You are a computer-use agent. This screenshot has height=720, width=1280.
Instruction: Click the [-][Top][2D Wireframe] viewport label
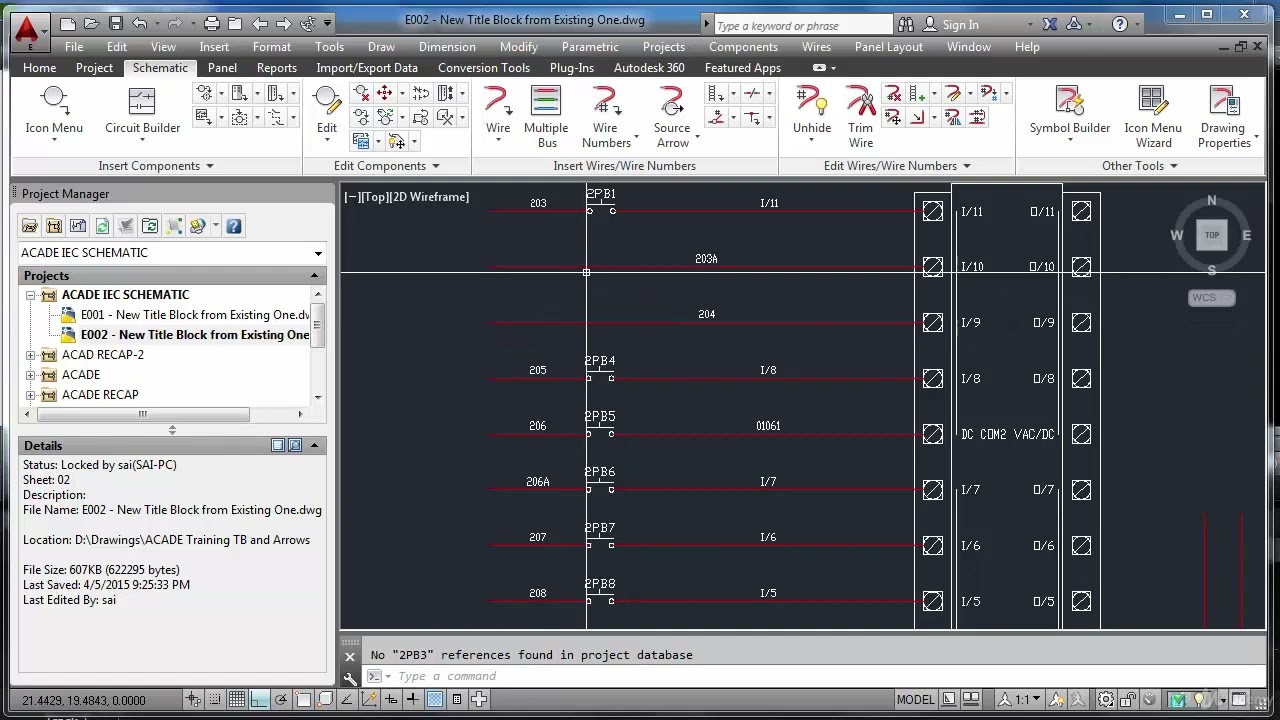(406, 197)
